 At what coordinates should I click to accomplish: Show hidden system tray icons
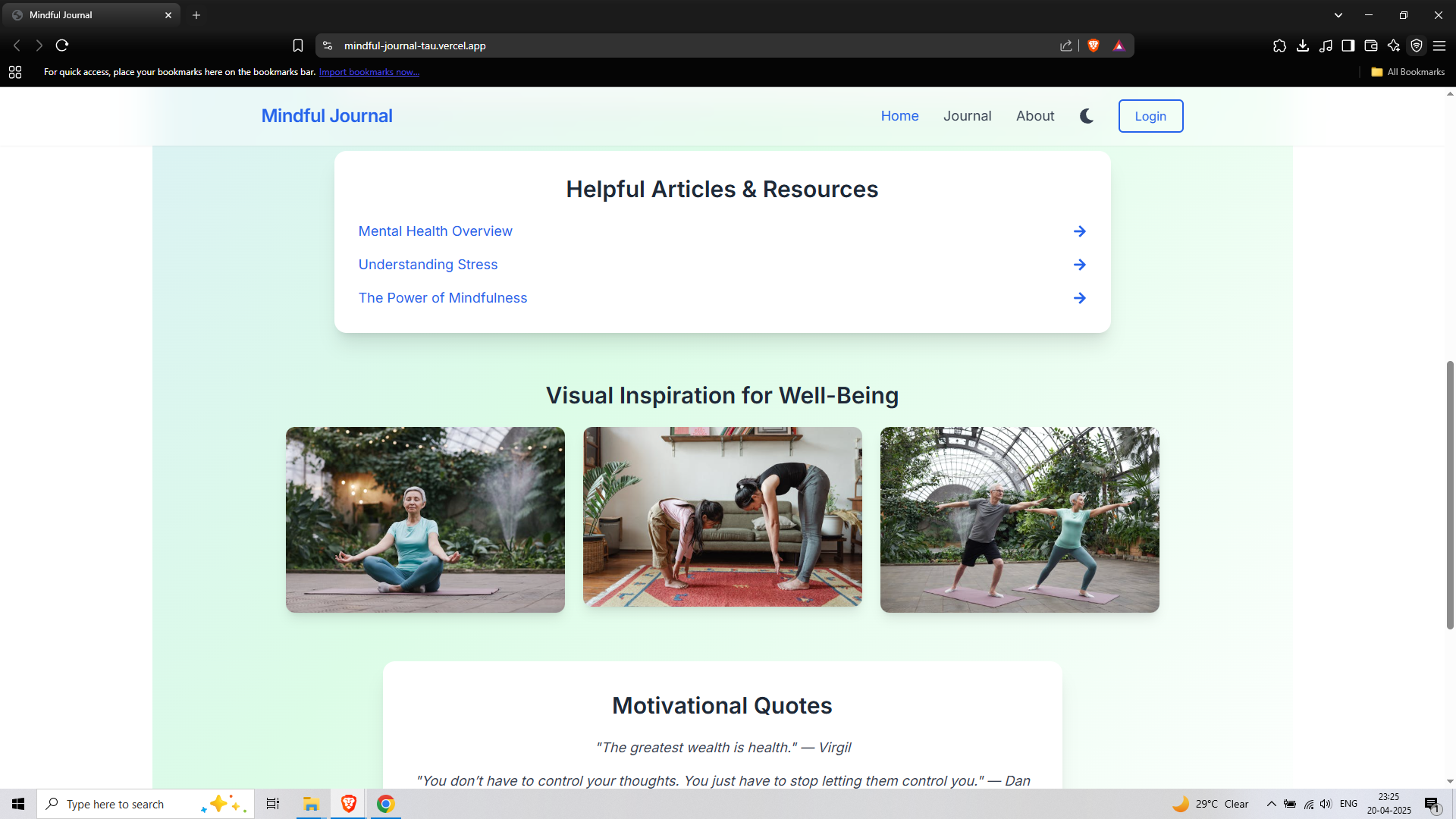coord(1272,804)
